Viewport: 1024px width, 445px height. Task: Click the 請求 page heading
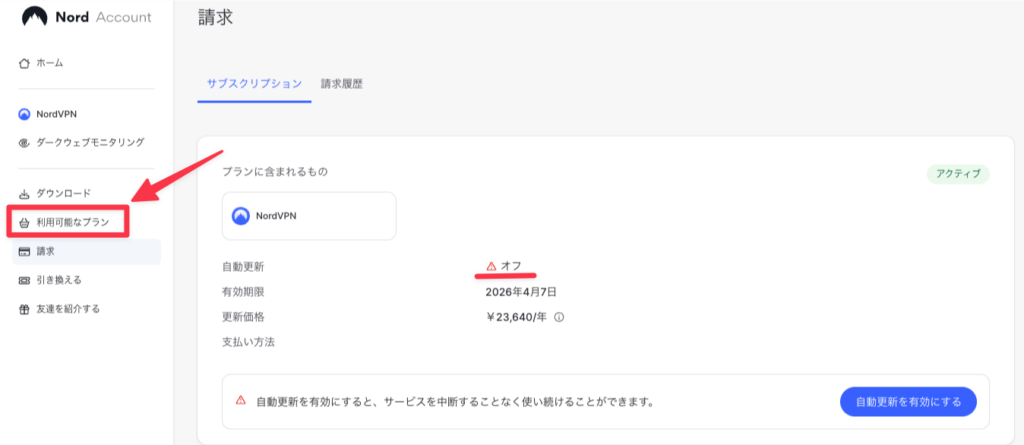(215, 16)
